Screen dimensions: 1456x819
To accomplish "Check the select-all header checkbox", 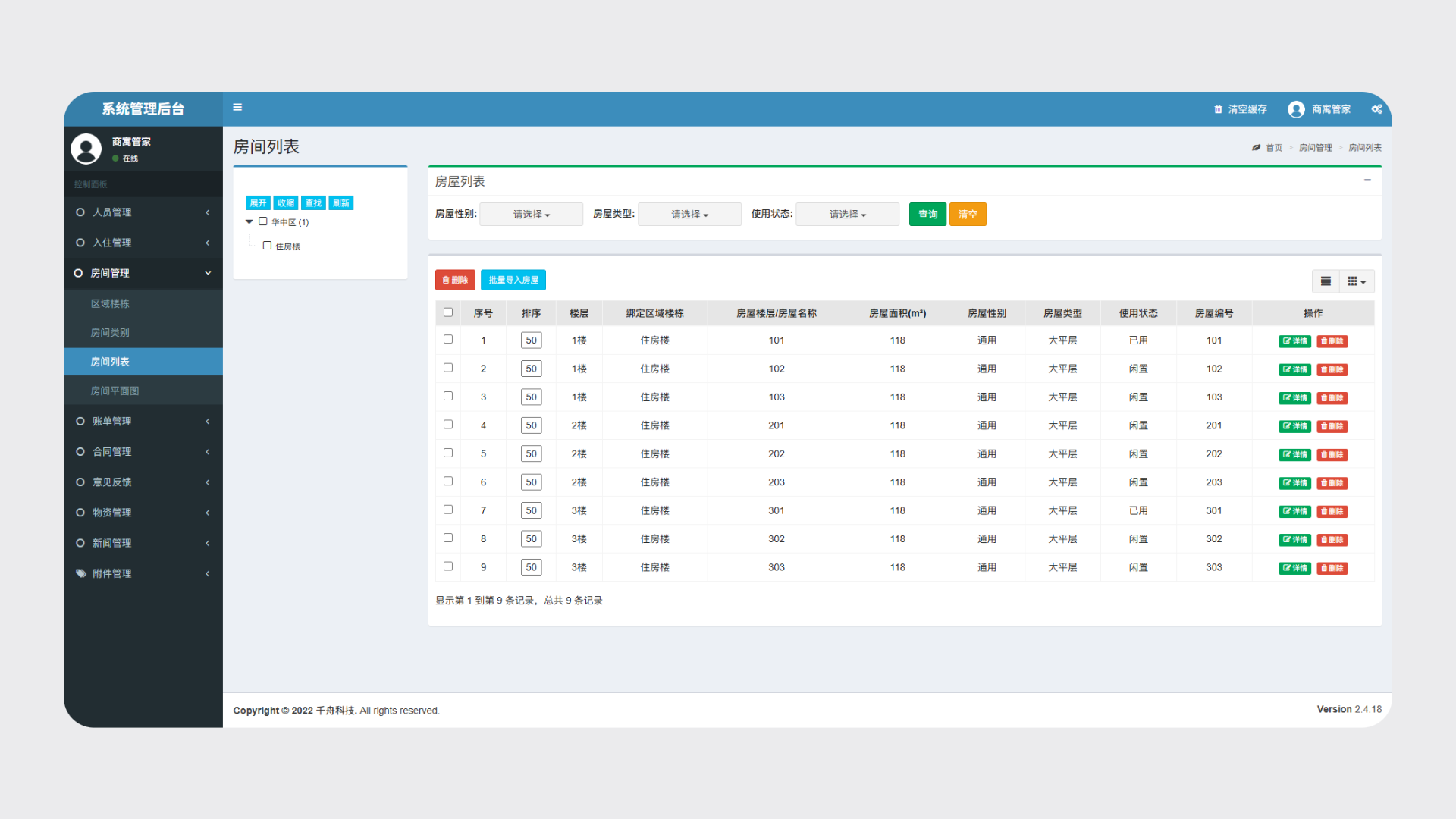I will click(448, 312).
